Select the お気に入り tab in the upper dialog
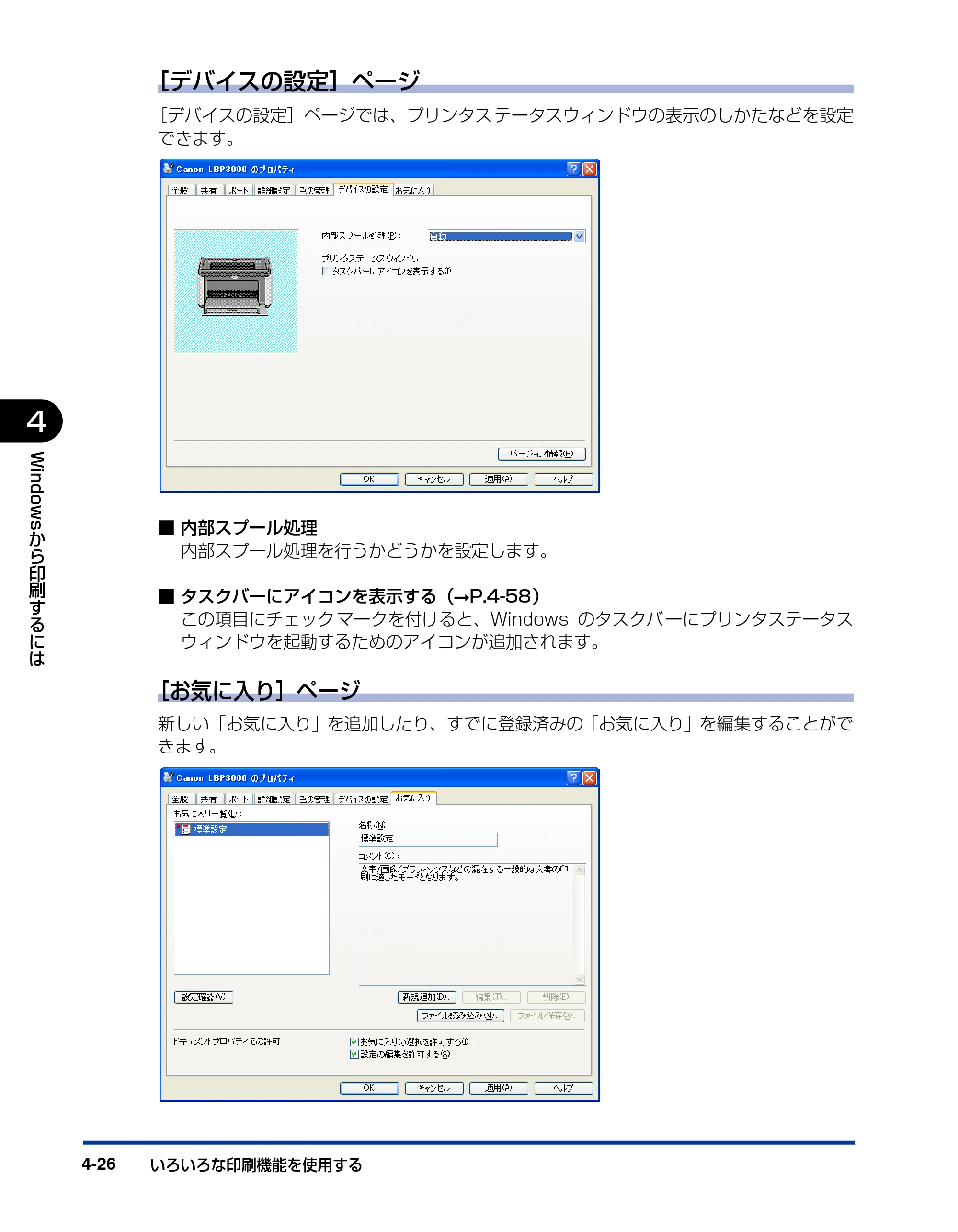This screenshot has width=958, height=1232. coord(413,191)
